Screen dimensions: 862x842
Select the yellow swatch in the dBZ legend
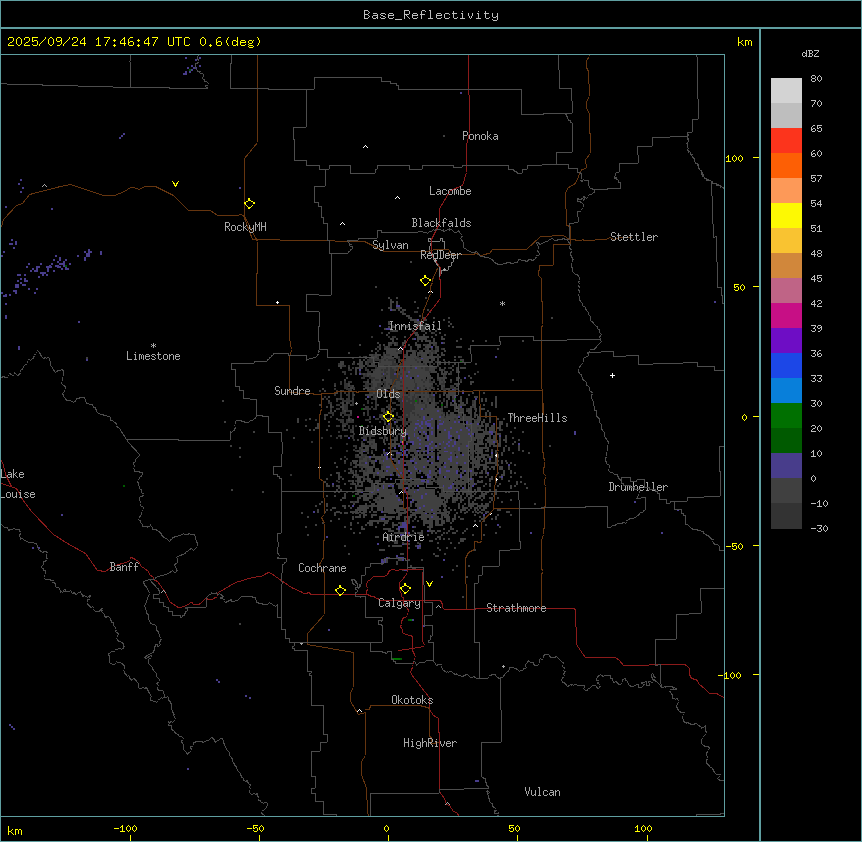(x=786, y=215)
